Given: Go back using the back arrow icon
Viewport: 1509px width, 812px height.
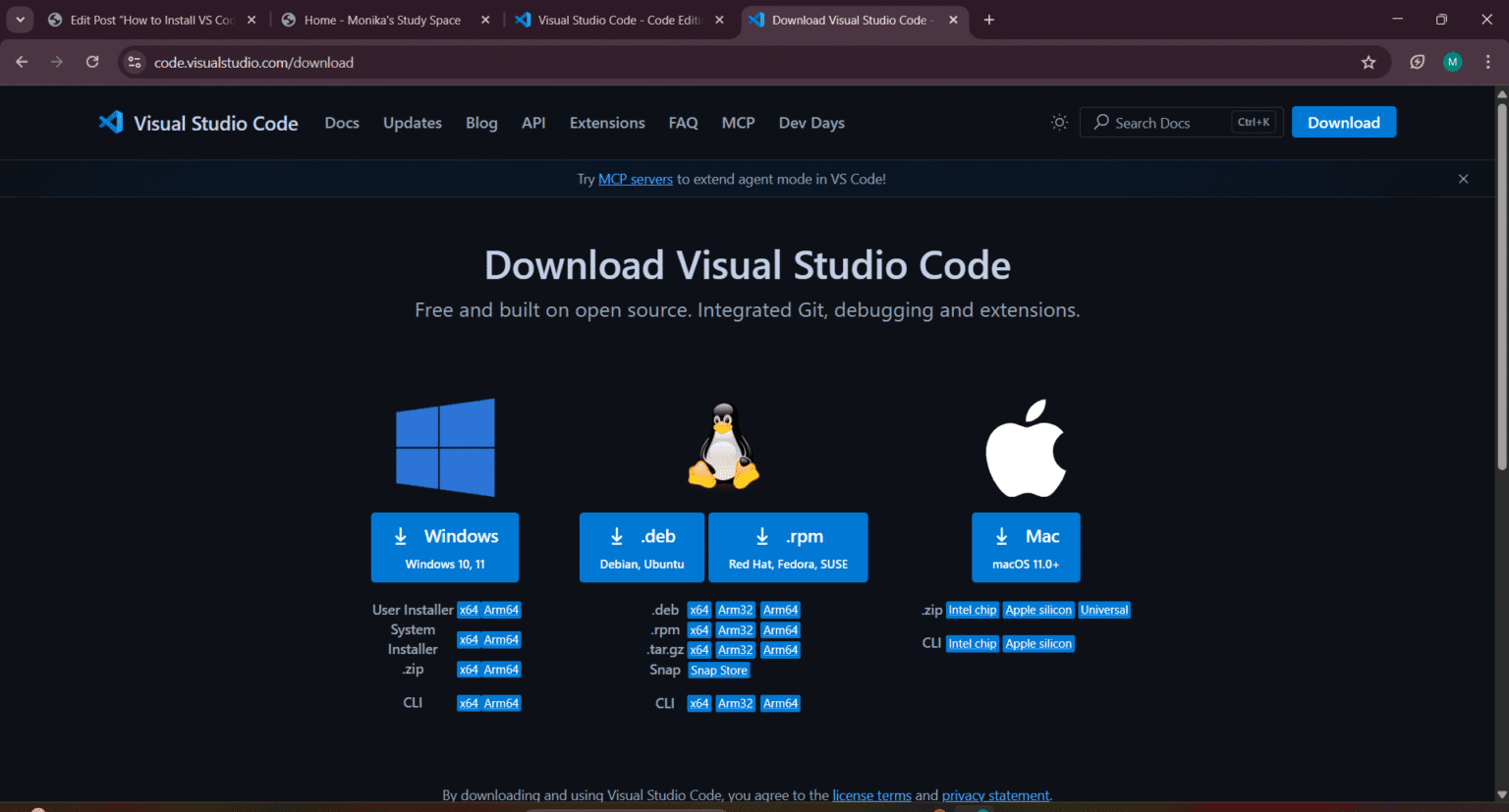Looking at the screenshot, I should pyautogui.click(x=21, y=62).
